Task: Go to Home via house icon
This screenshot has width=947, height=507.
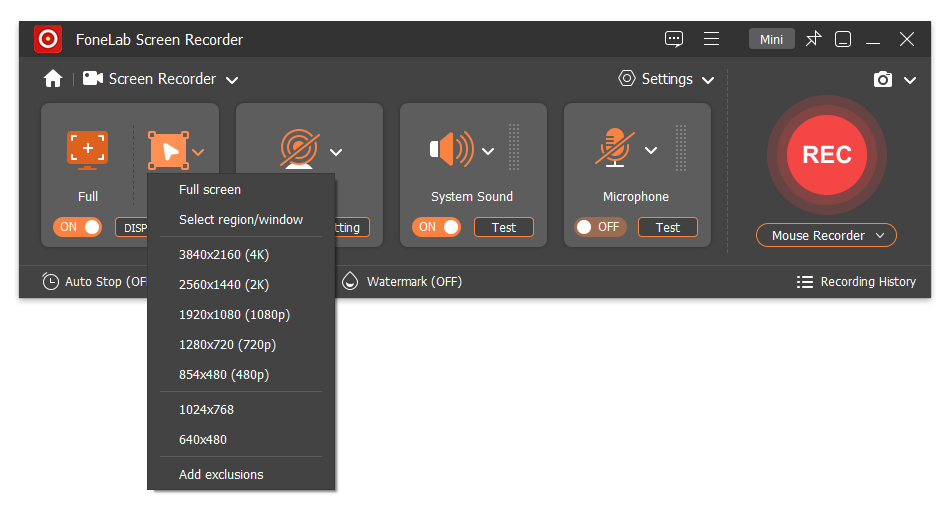Action: (53, 79)
